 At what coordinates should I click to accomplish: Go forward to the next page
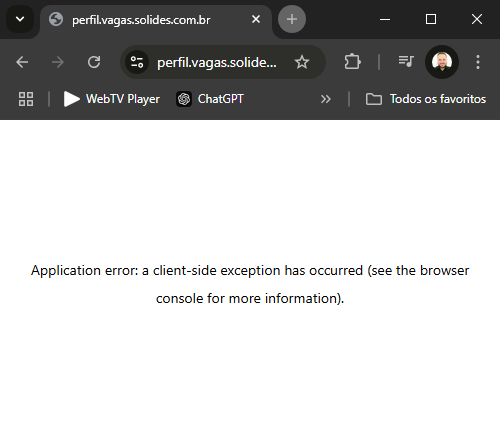pyautogui.click(x=58, y=62)
